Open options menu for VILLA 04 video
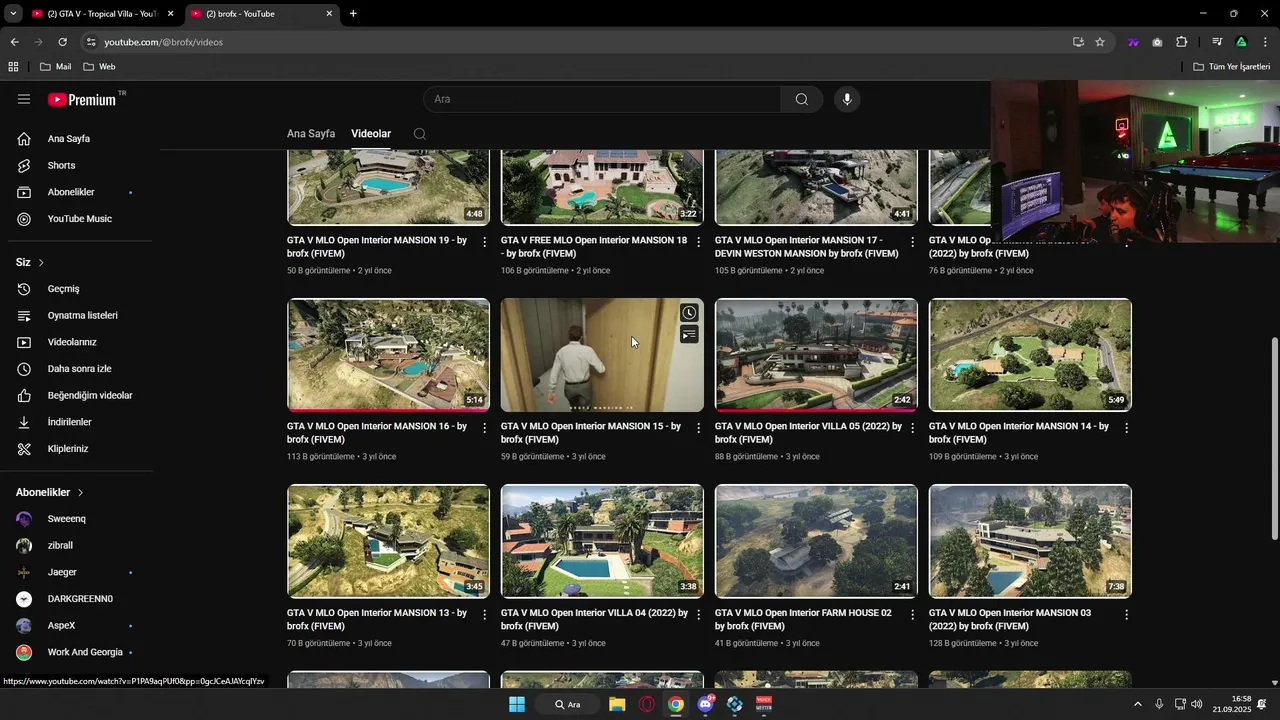1280x720 pixels. click(x=698, y=614)
